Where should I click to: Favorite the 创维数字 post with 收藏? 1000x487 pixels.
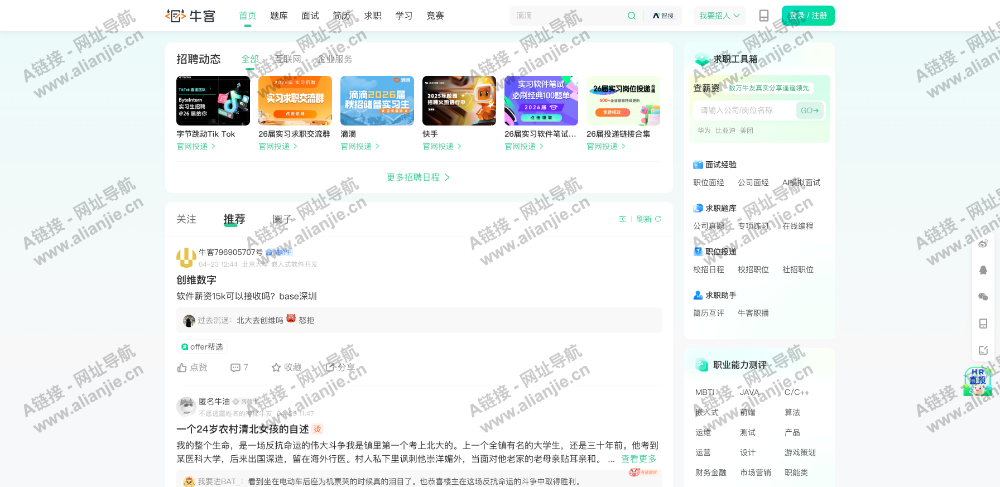pyautogui.click(x=286, y=367)
